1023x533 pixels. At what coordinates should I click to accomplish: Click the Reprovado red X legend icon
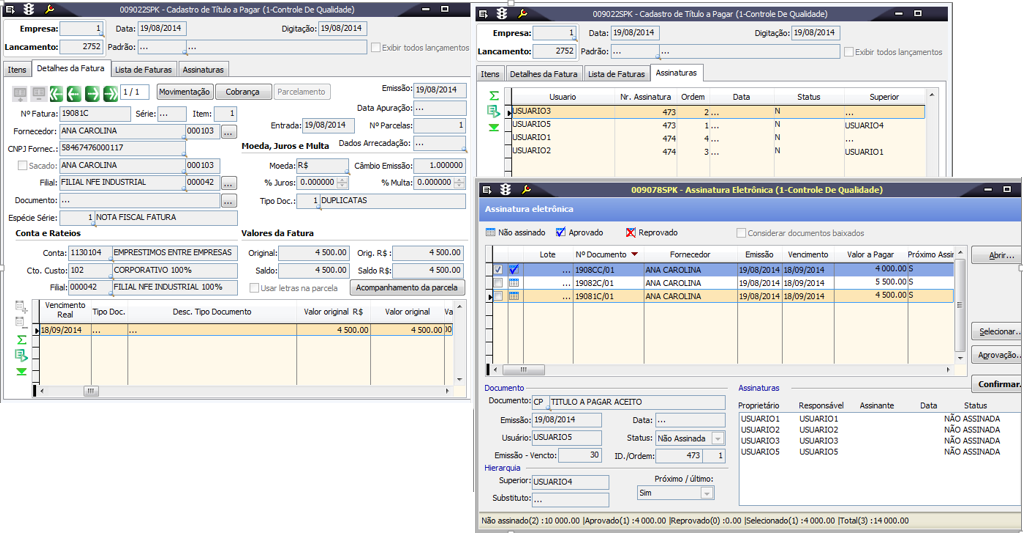click(631, 232)
